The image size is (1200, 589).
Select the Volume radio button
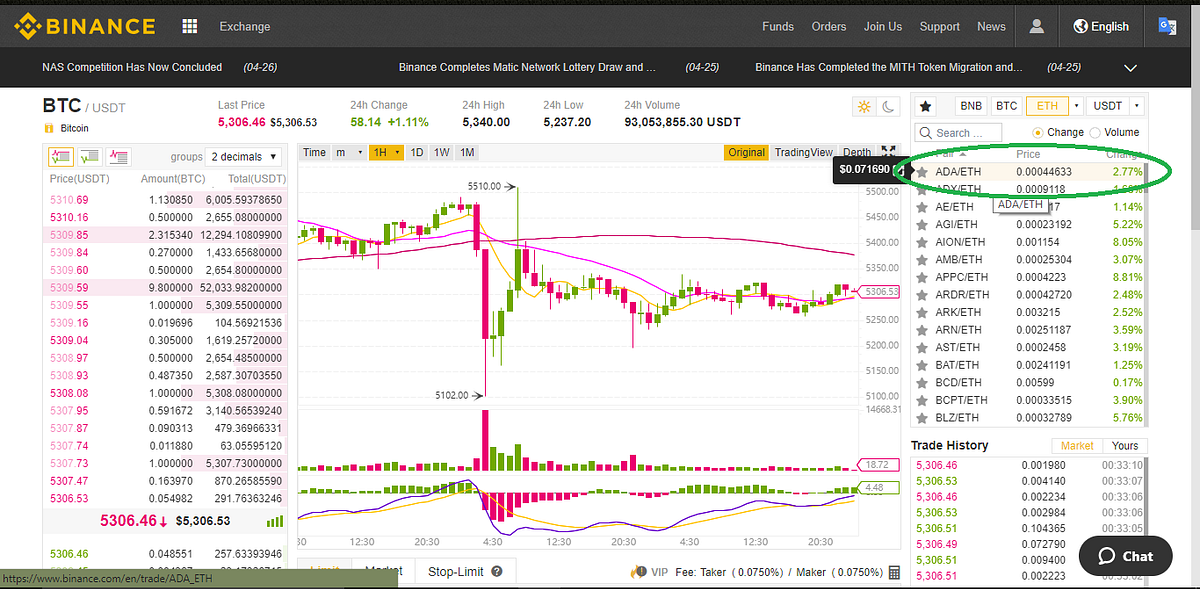tap(1095, 132)
